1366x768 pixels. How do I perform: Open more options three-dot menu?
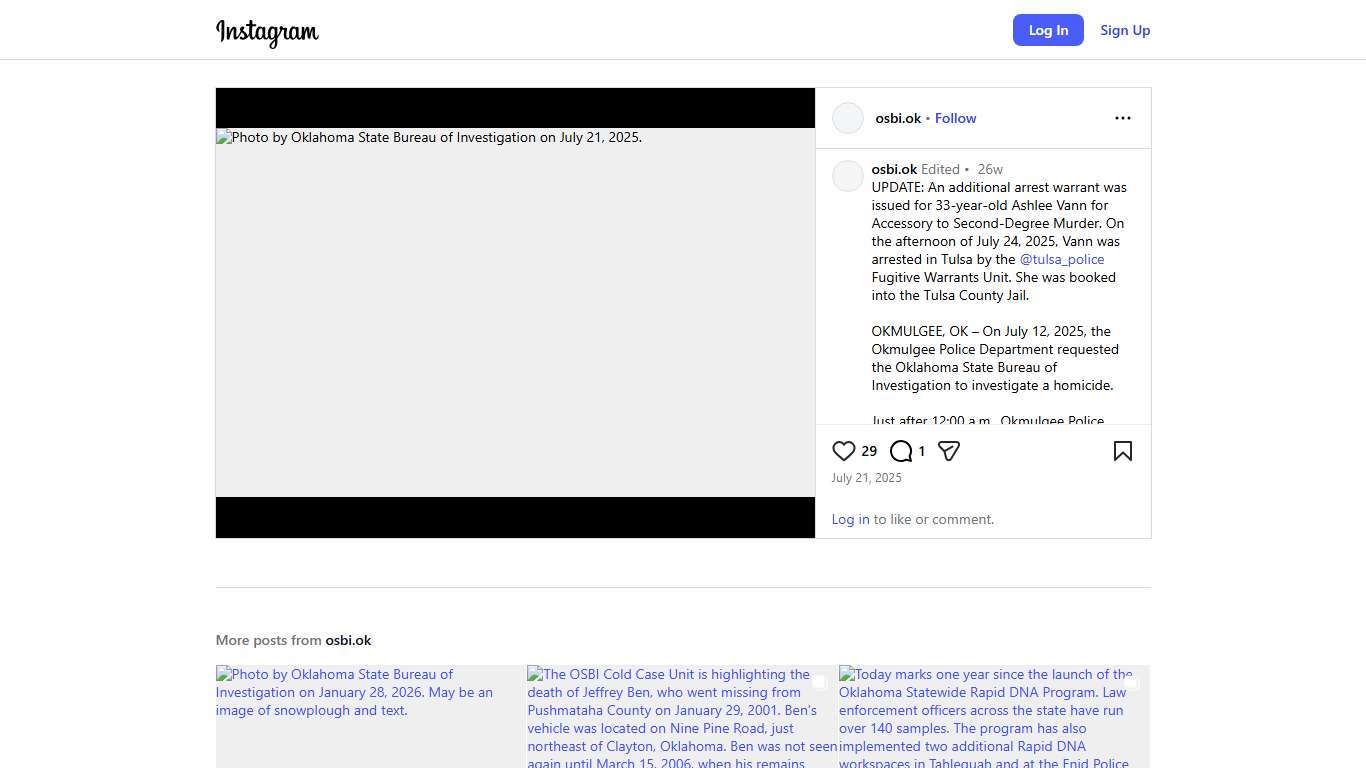[1122, 118]
